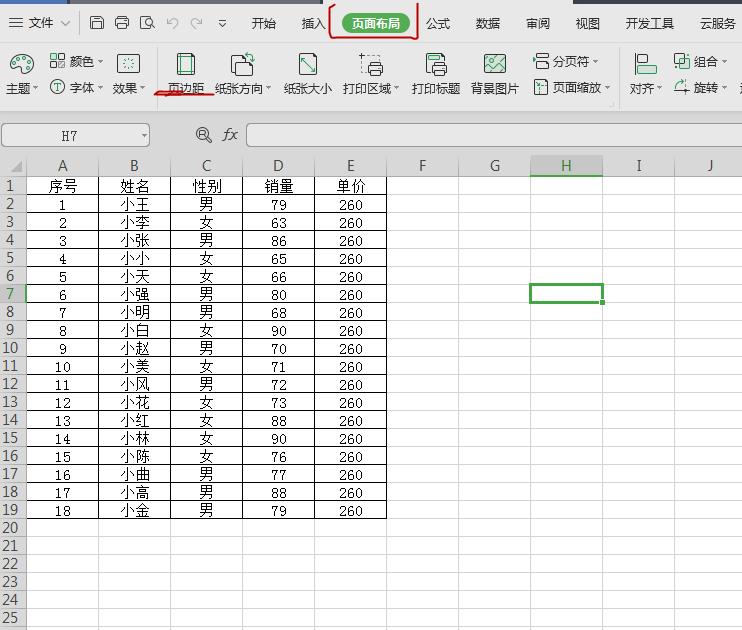This screenshot has width=742, height=630.
Task: Click the page setup dialog launcher arrow
Action: (x=611, y=105)
